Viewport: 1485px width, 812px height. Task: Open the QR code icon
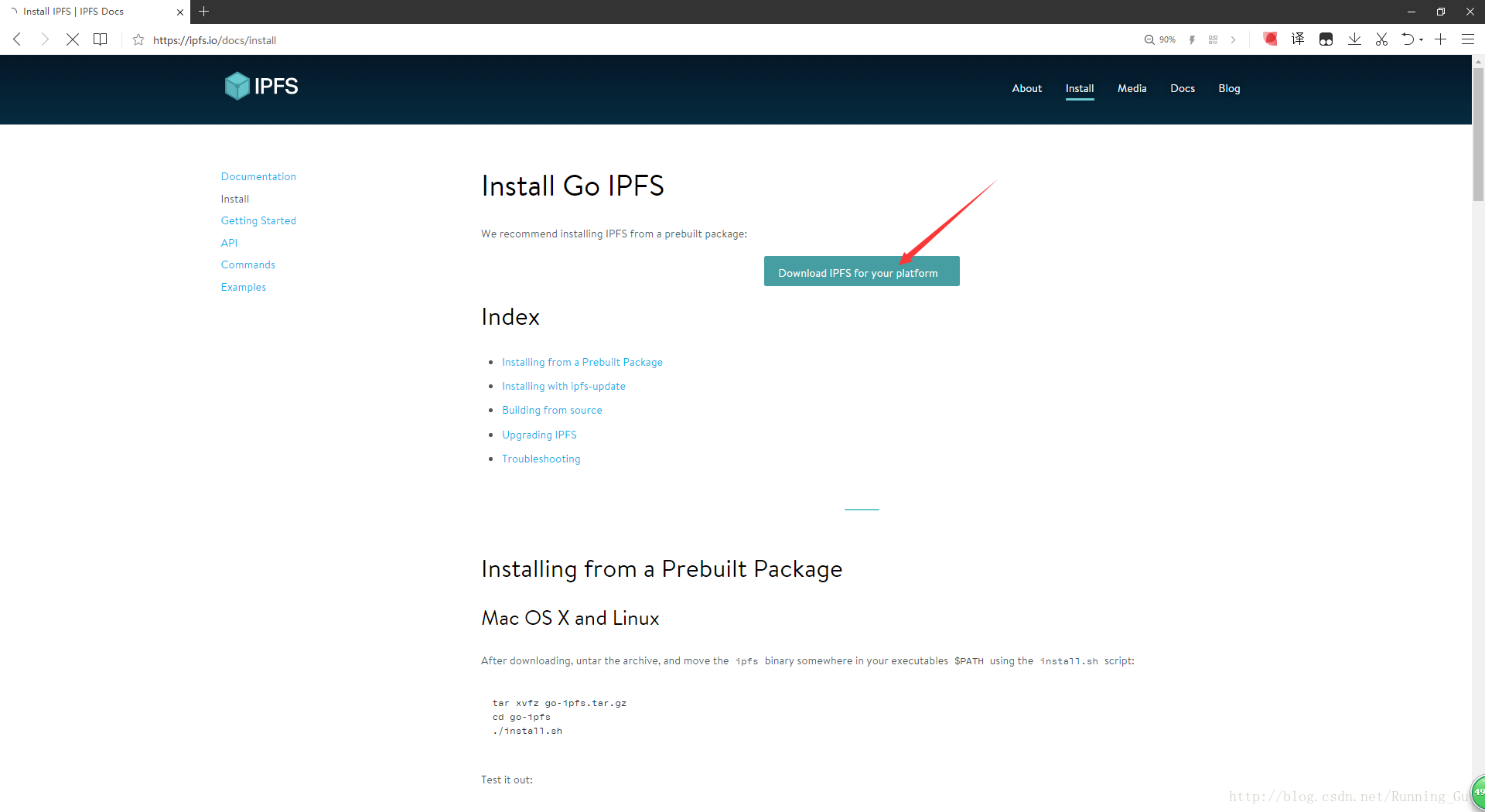click(1213, 40)
